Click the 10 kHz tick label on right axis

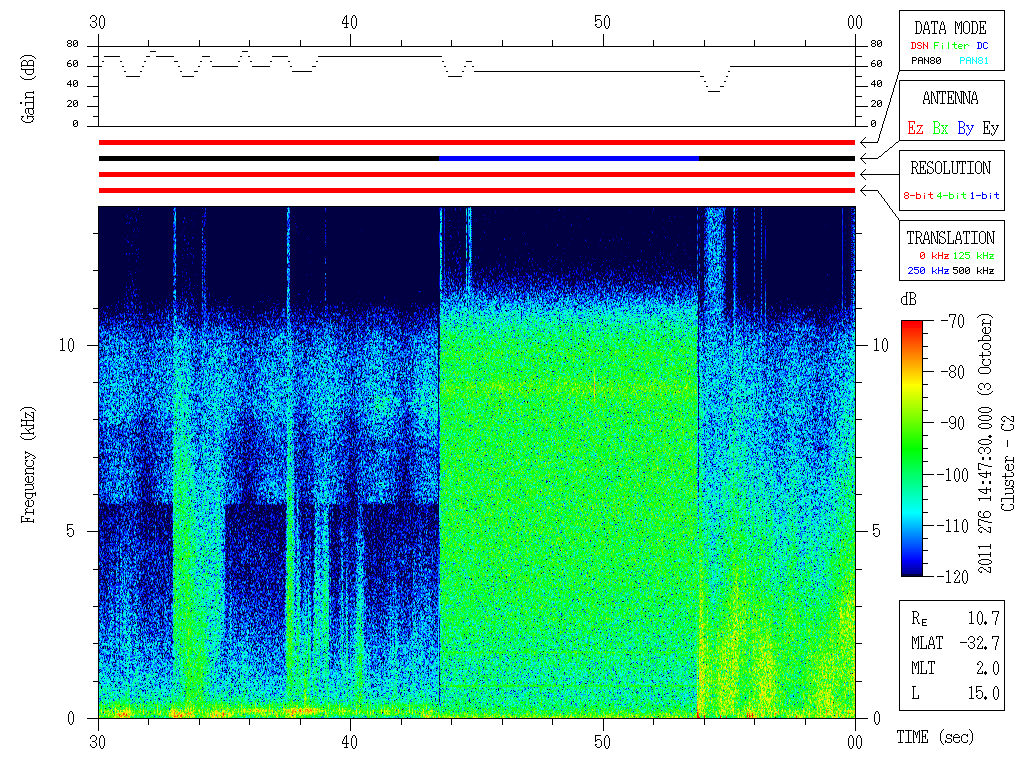[881, 345]
